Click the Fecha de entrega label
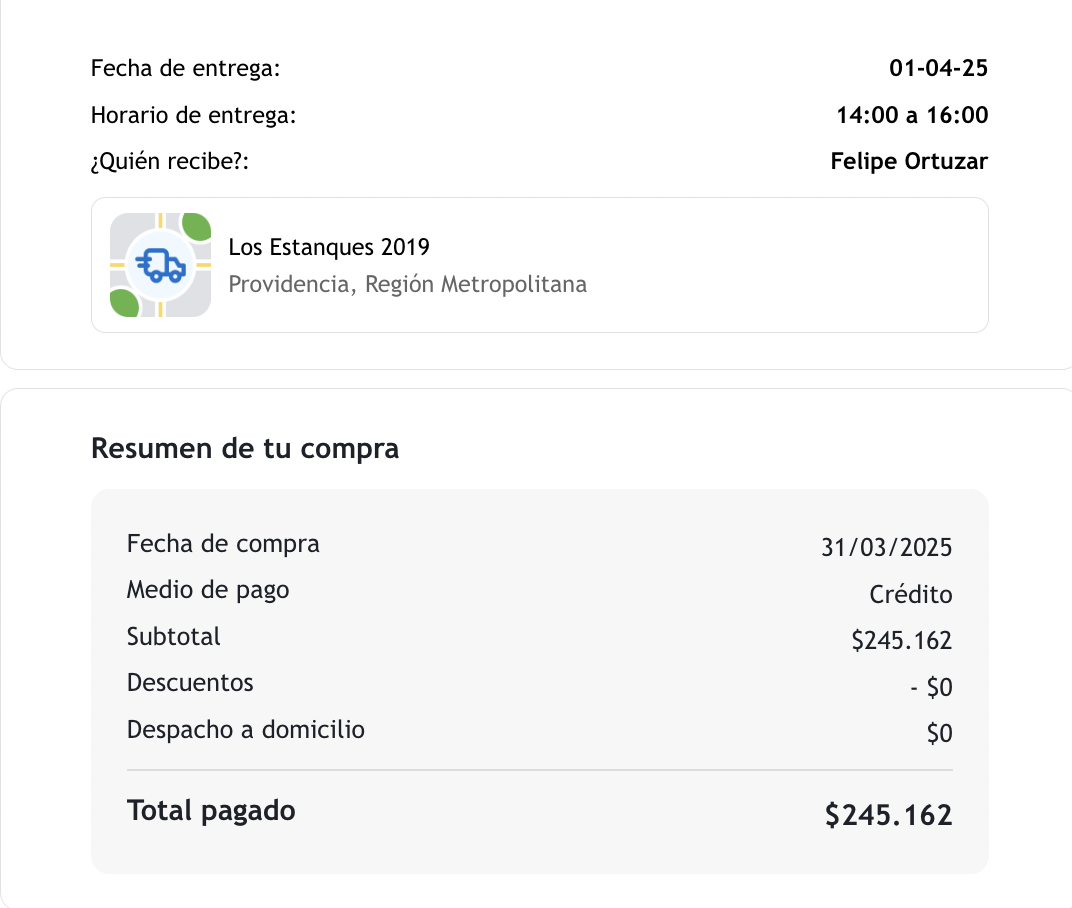Image resolution: width=1072 pixels, height=908 pixels. (x=186, y=69)
